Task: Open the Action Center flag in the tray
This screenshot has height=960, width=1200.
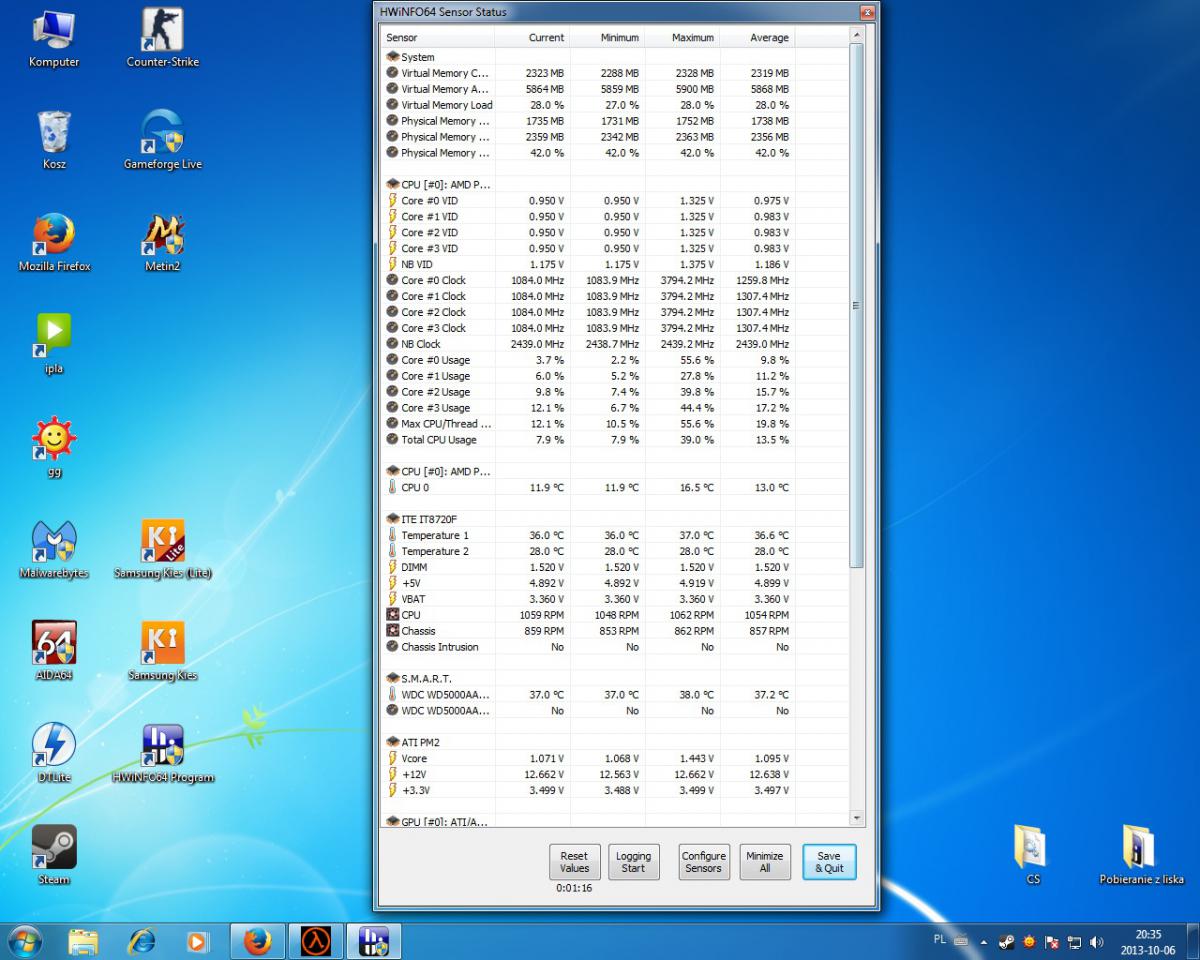Action: pos(1052,941)
